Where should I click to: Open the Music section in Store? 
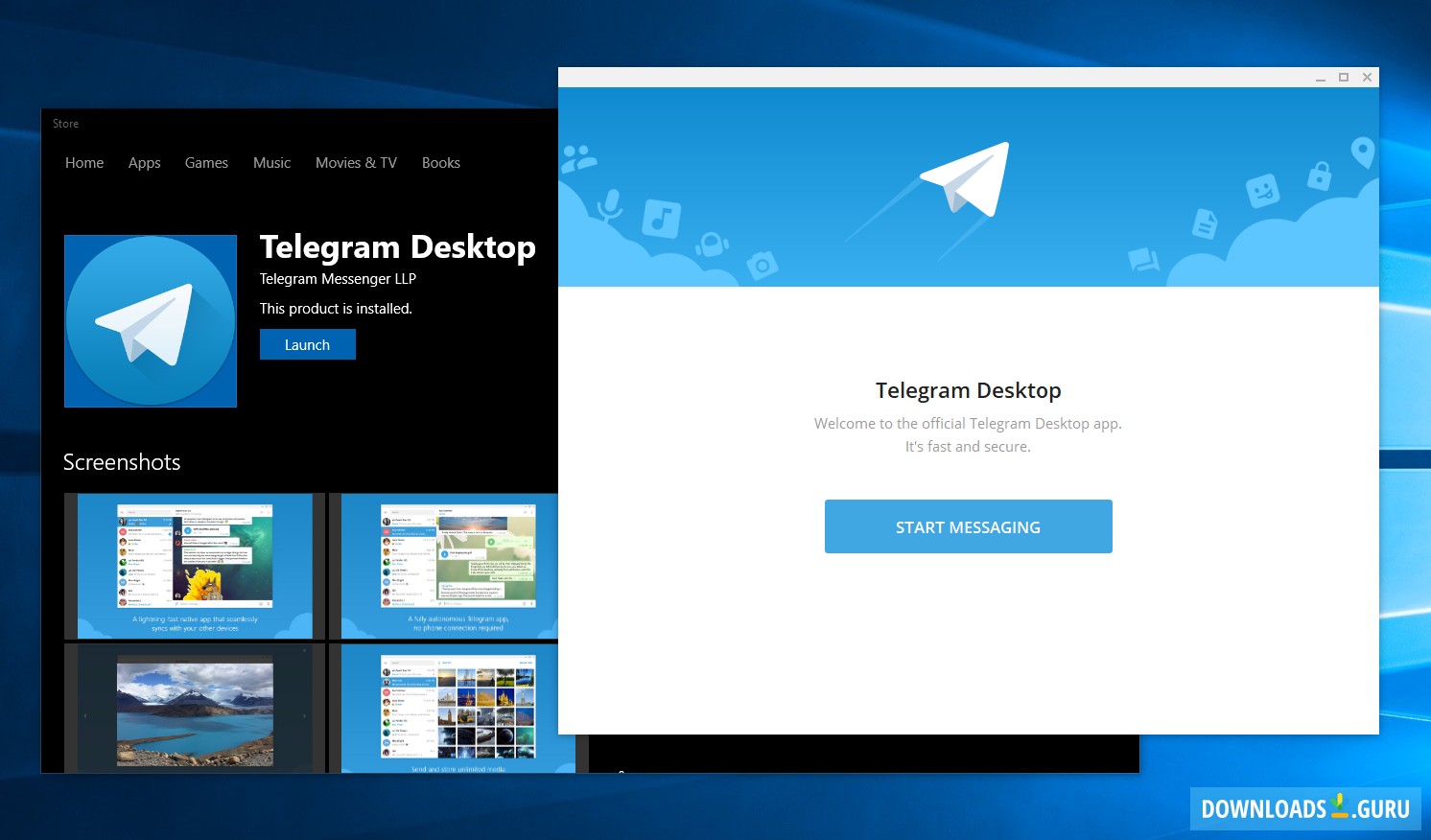pos(271,163)
